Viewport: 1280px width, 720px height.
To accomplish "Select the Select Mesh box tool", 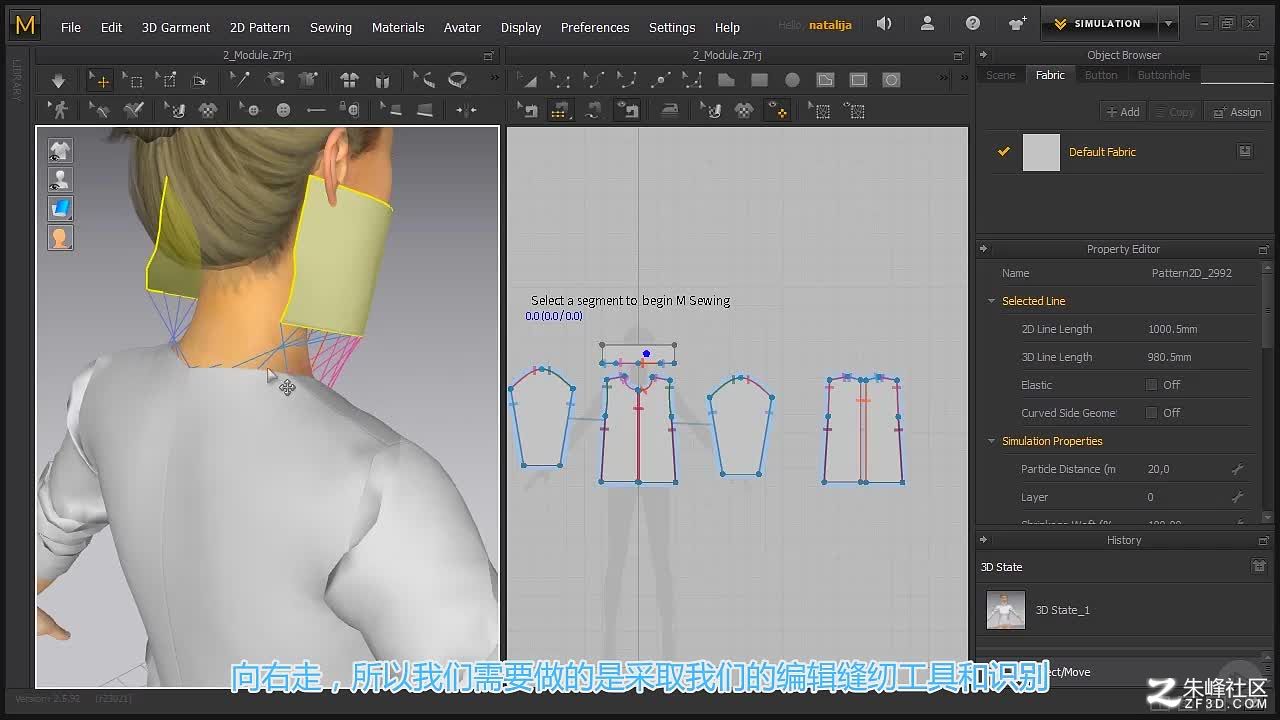I will click(132, 80).
